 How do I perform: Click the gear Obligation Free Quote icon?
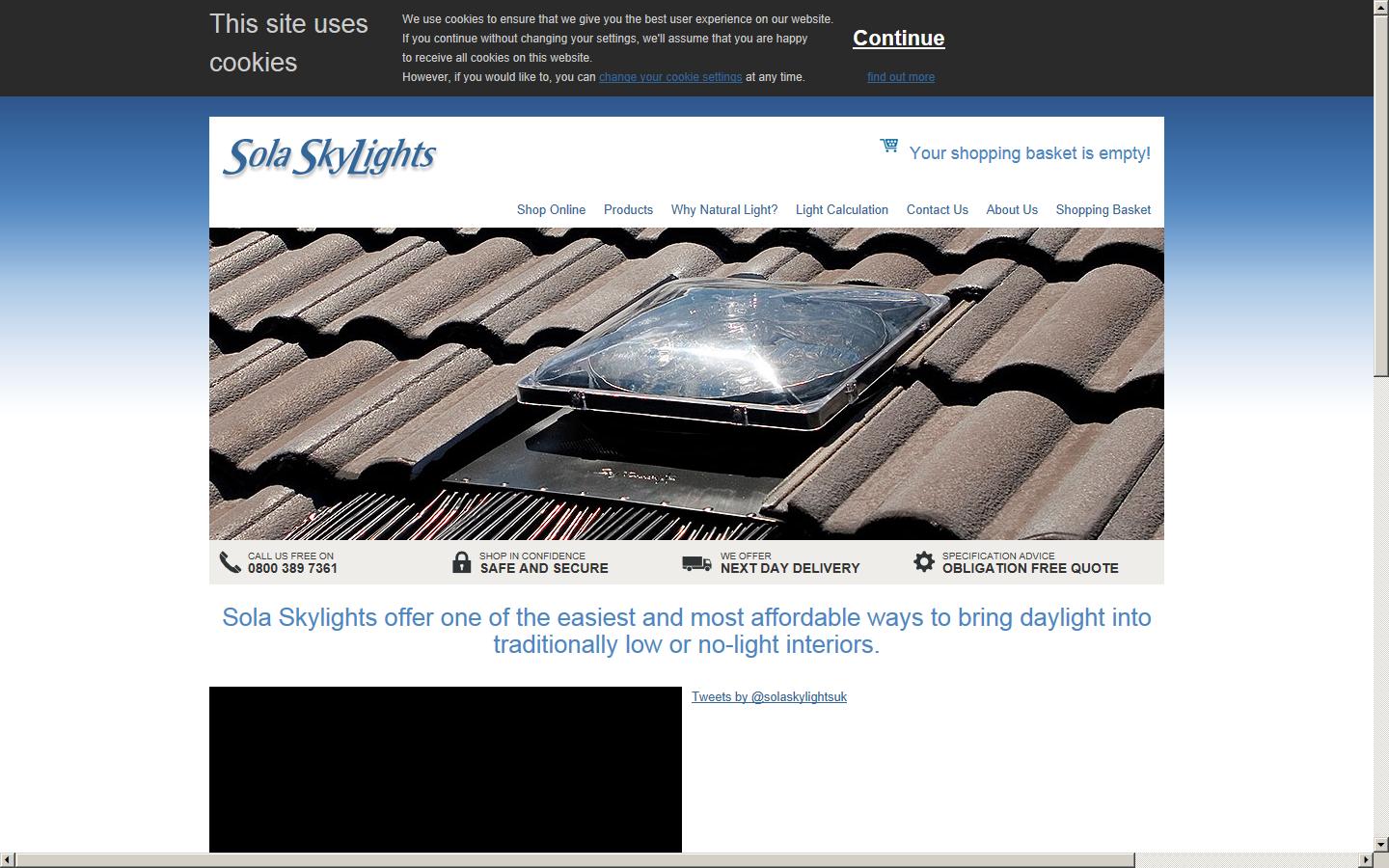coord(922,561)
